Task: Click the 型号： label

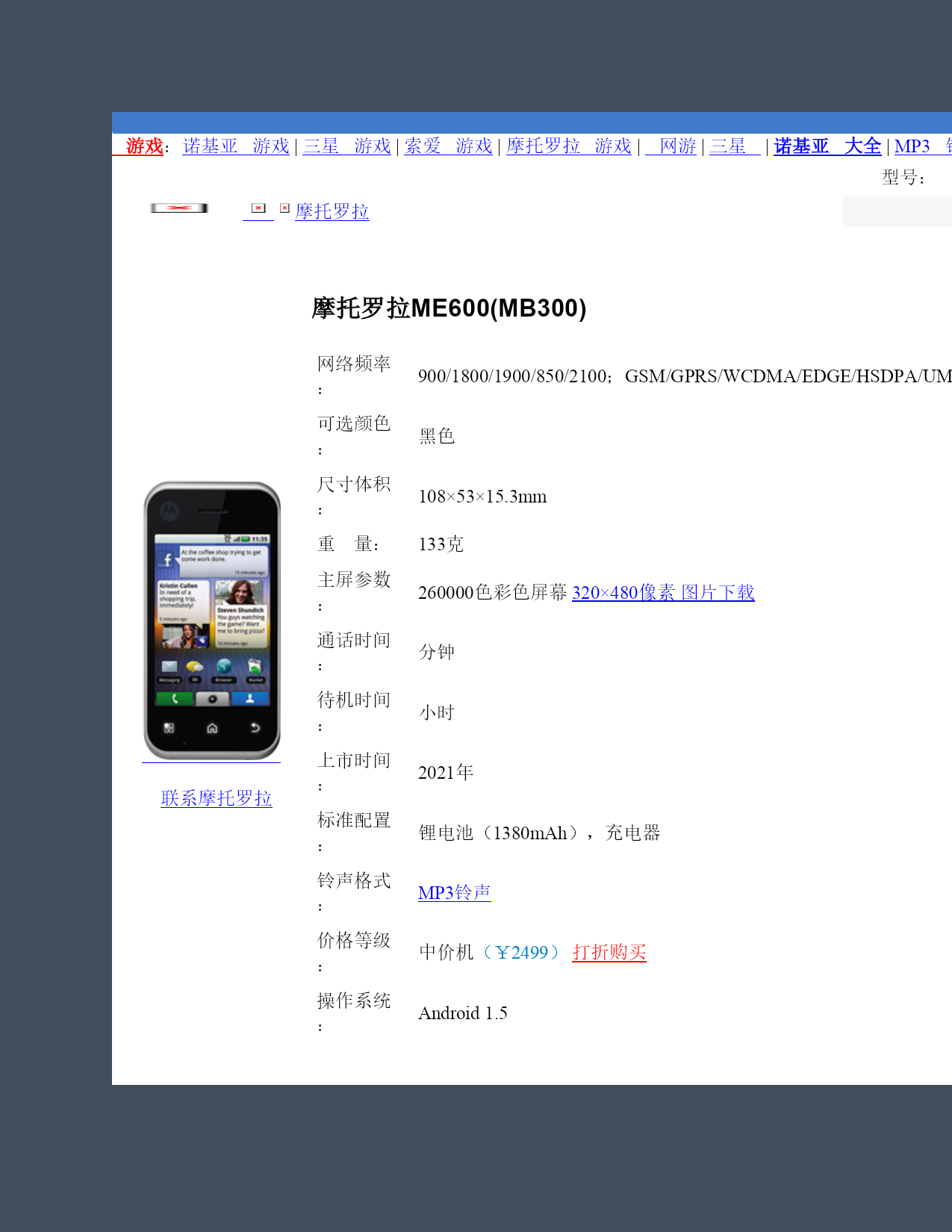Action: (904, 178)
